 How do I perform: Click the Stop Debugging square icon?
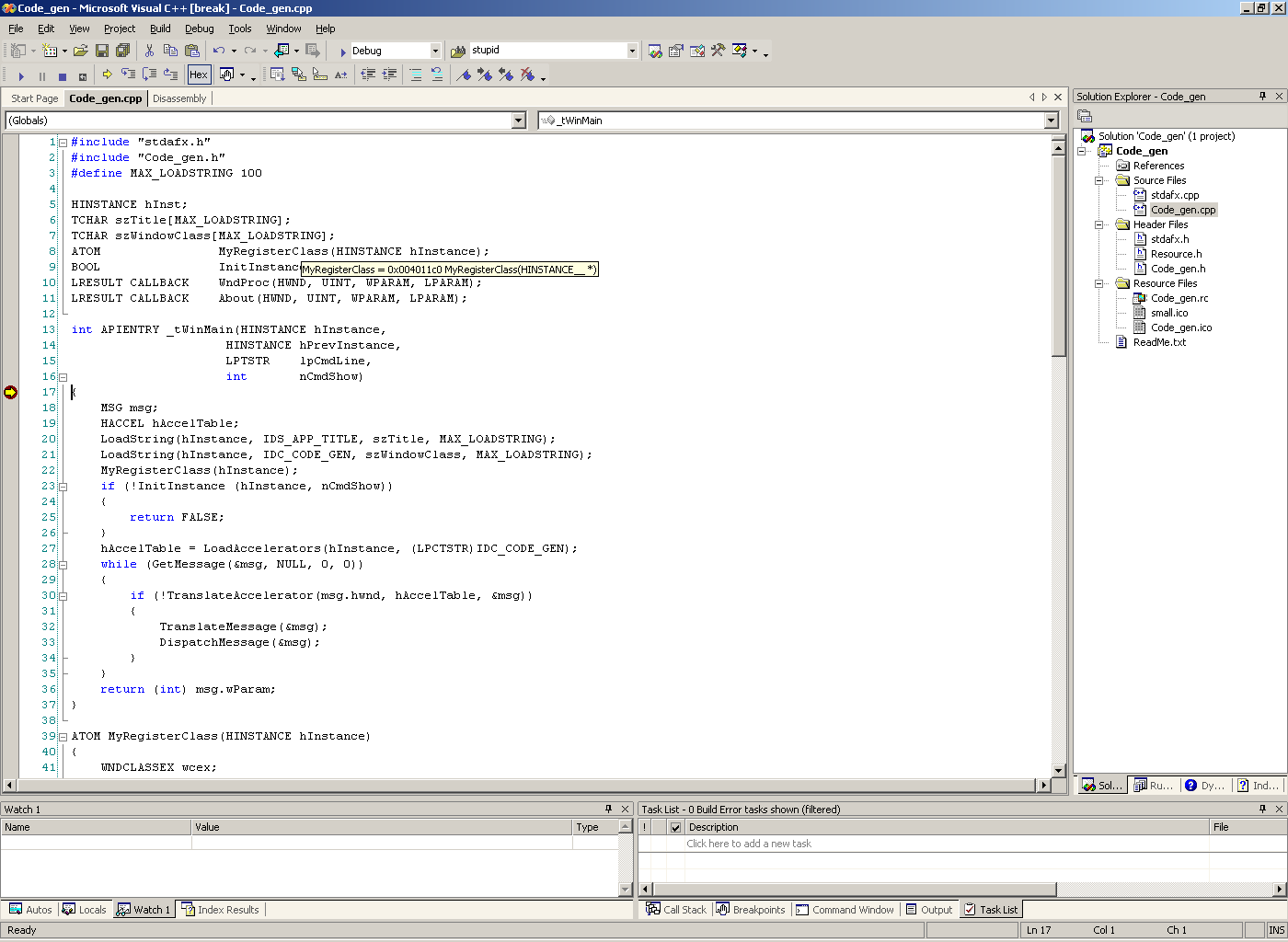pos(63,76)
